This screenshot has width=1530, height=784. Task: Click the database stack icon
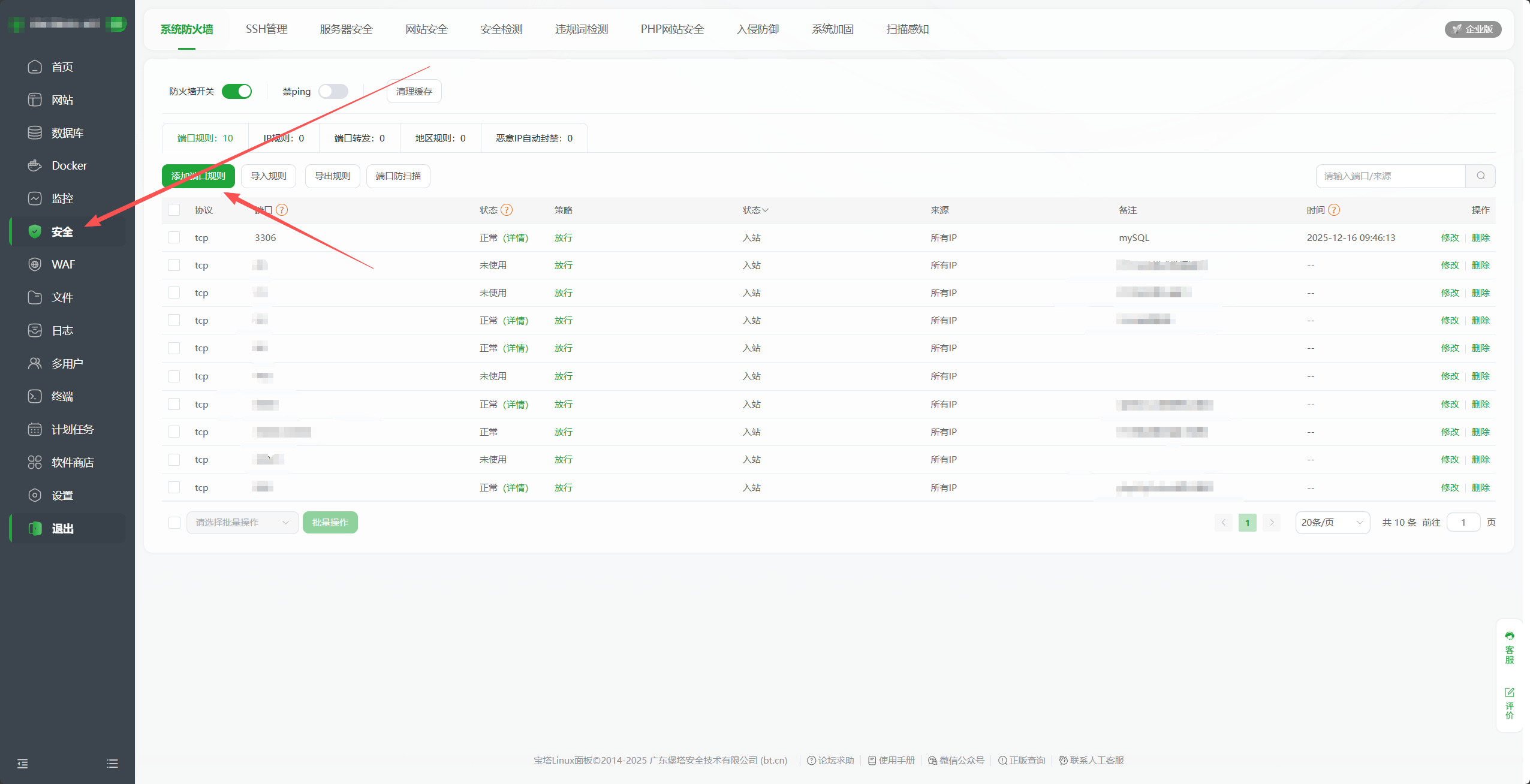(35, 132)
